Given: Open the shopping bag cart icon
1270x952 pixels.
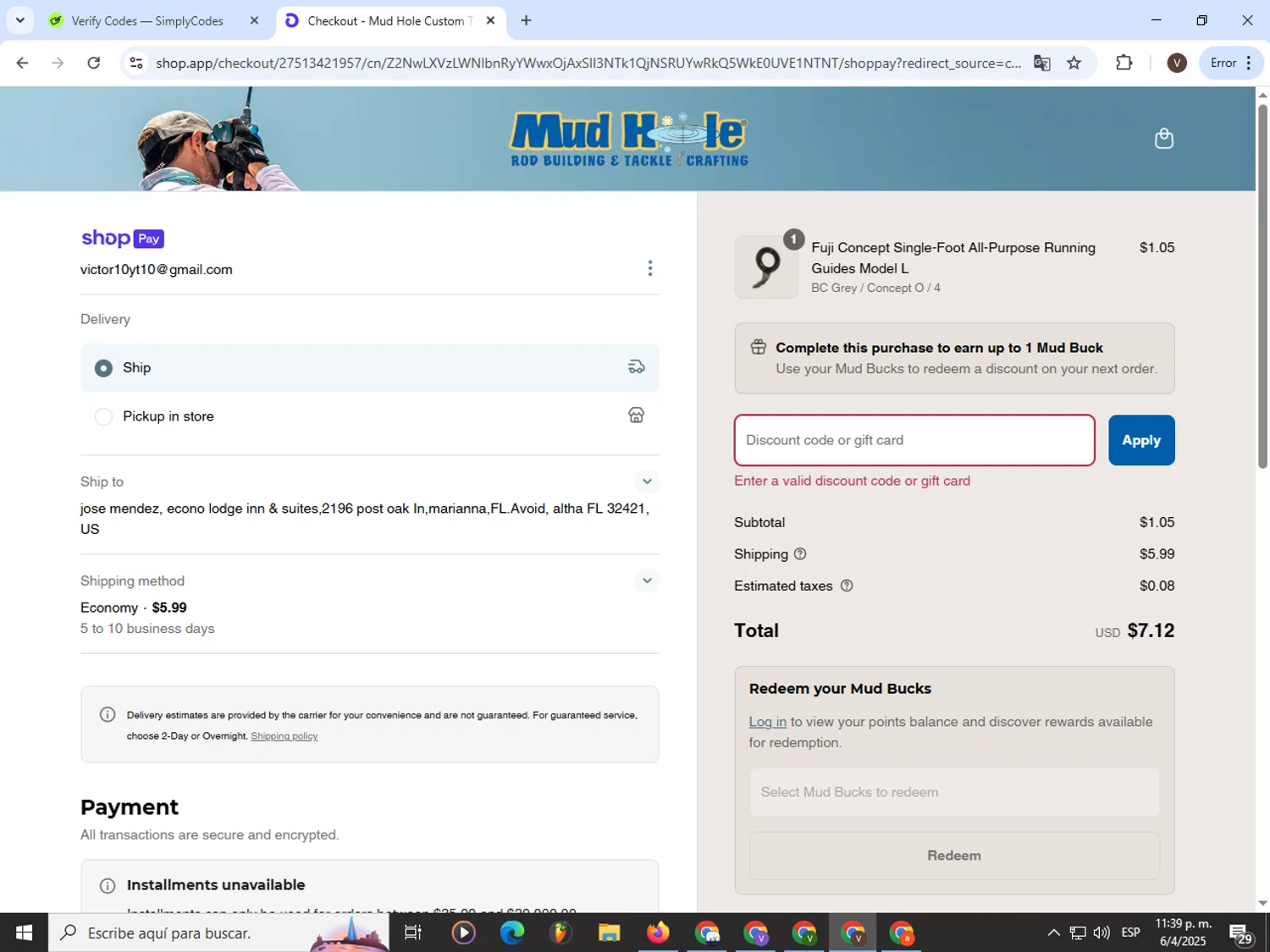Looking at the screenshot, I should tap(1164, 138).
